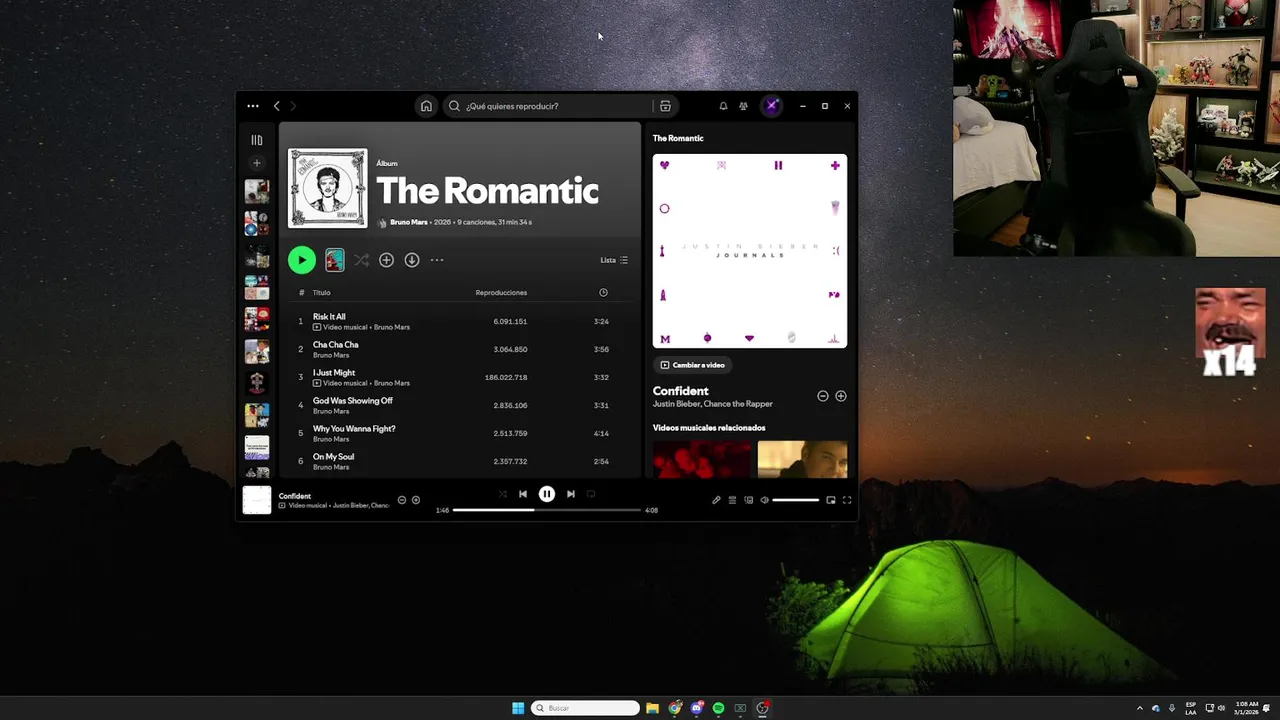The image size is (1280, 720).
Task: Open lyrics microphone icon in player bar
Action: click(716, 500)
